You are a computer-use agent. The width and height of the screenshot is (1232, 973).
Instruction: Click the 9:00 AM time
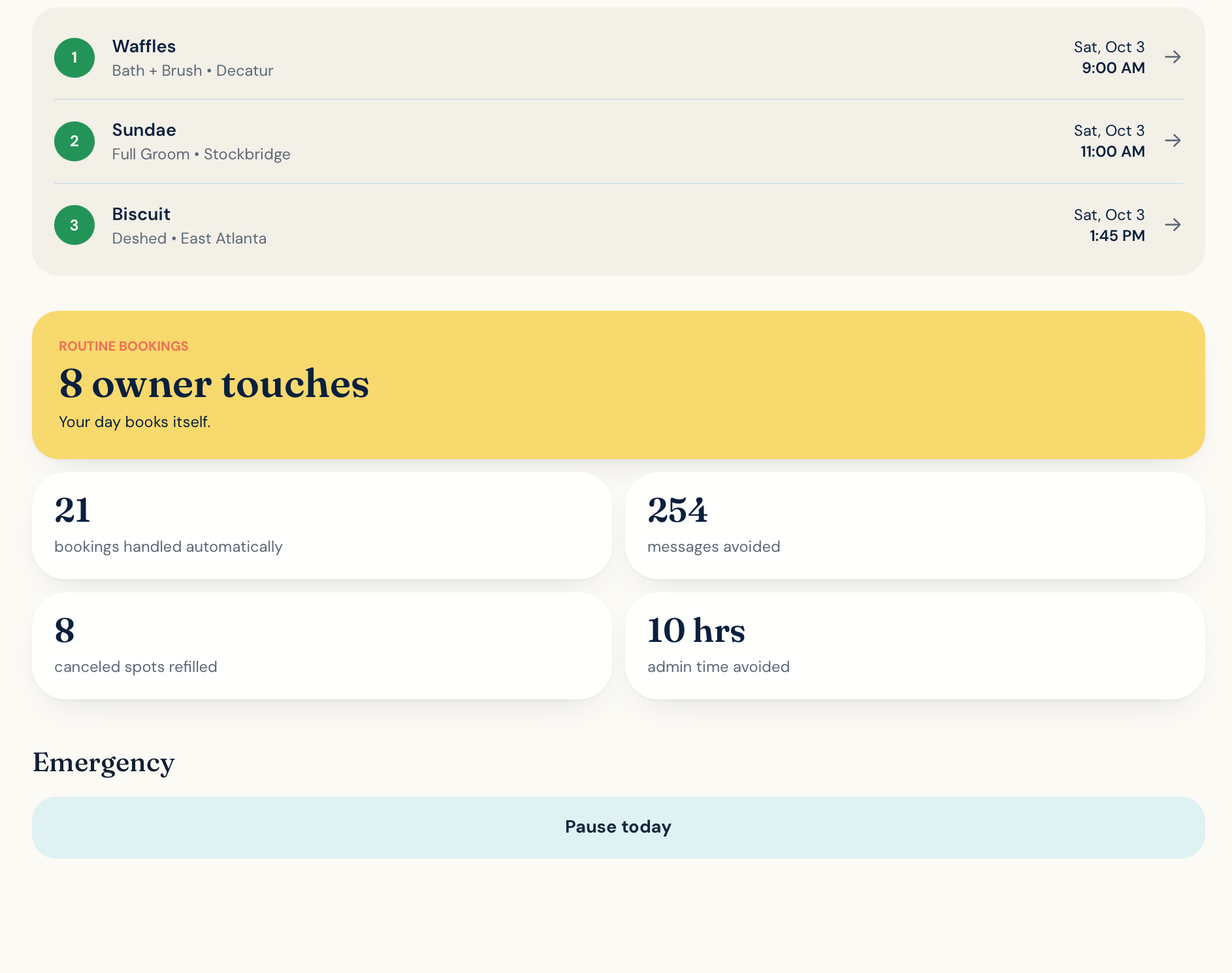pos(1113,68)
